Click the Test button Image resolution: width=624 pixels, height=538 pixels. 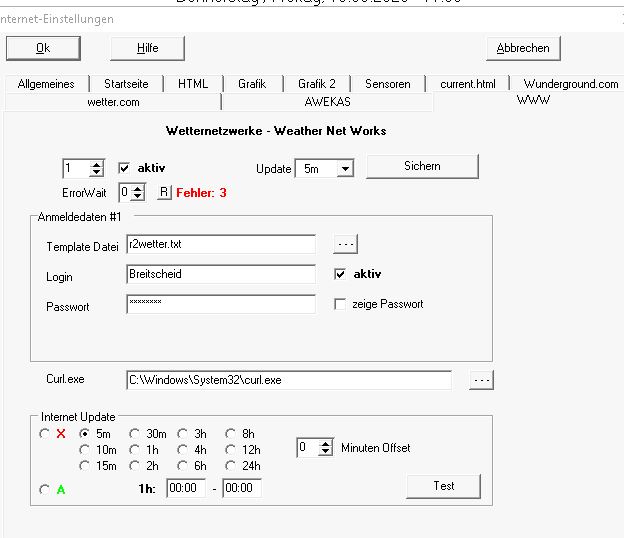(x=443, y=486)
